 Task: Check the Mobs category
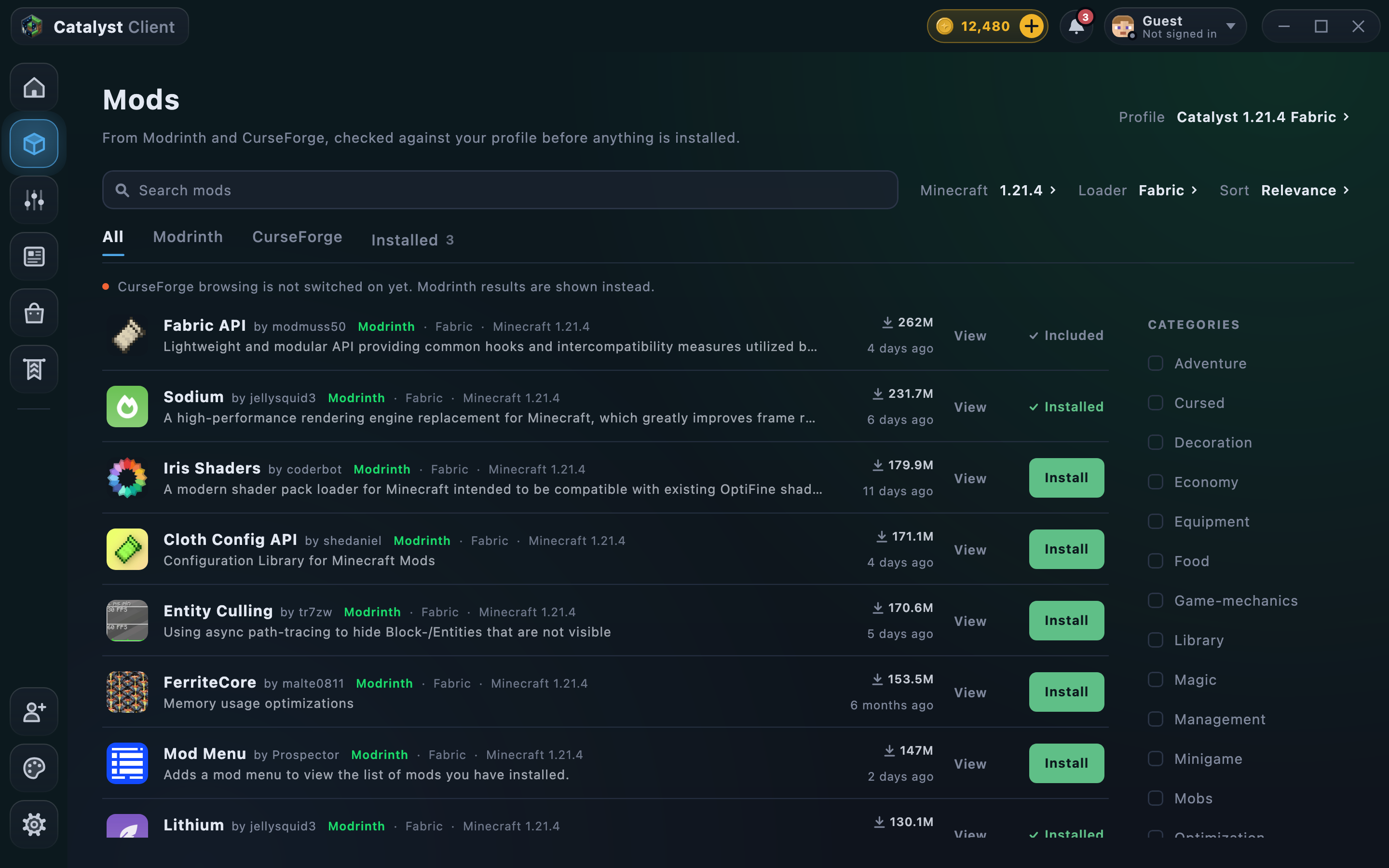(1156, 799)
